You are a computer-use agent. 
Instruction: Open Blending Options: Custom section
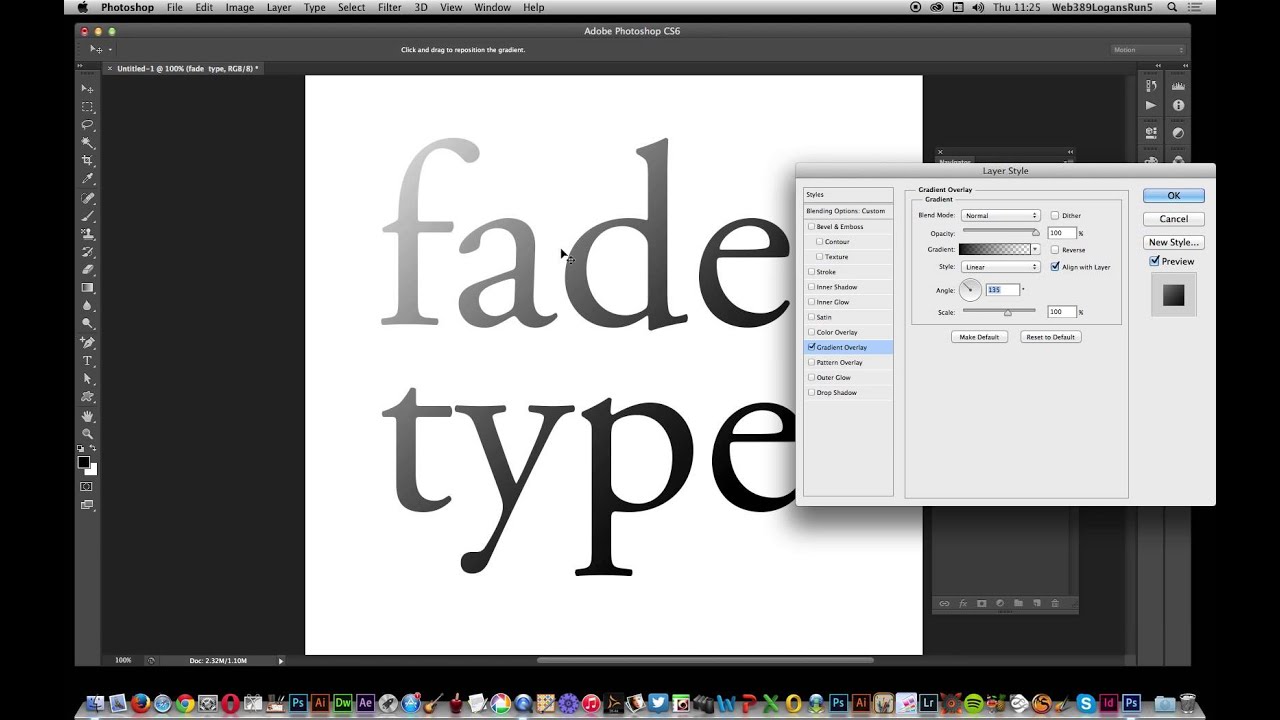point(848,211)
